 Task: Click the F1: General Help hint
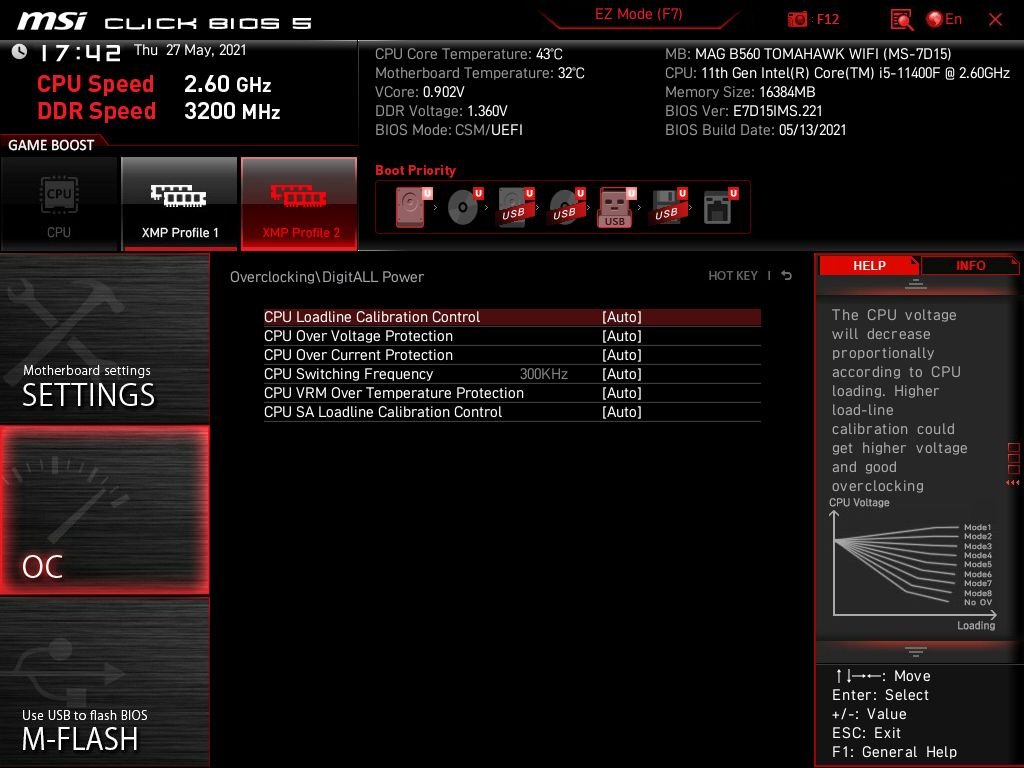(x=894, y=752)
